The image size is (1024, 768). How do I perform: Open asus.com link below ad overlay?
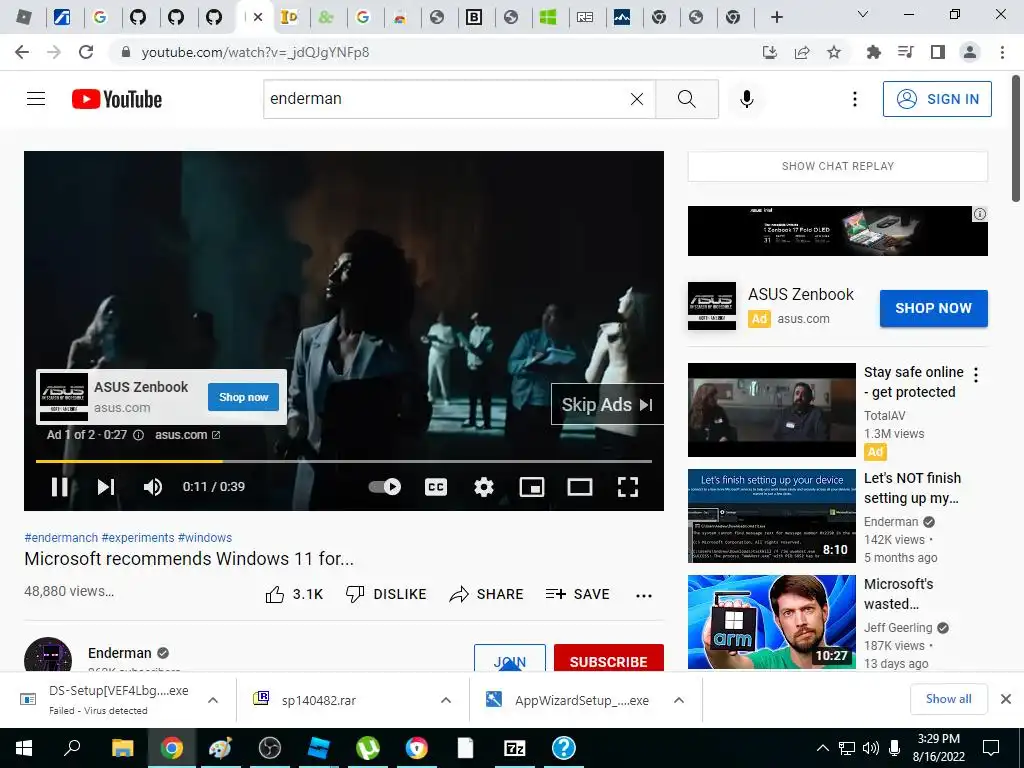(187, 435)
